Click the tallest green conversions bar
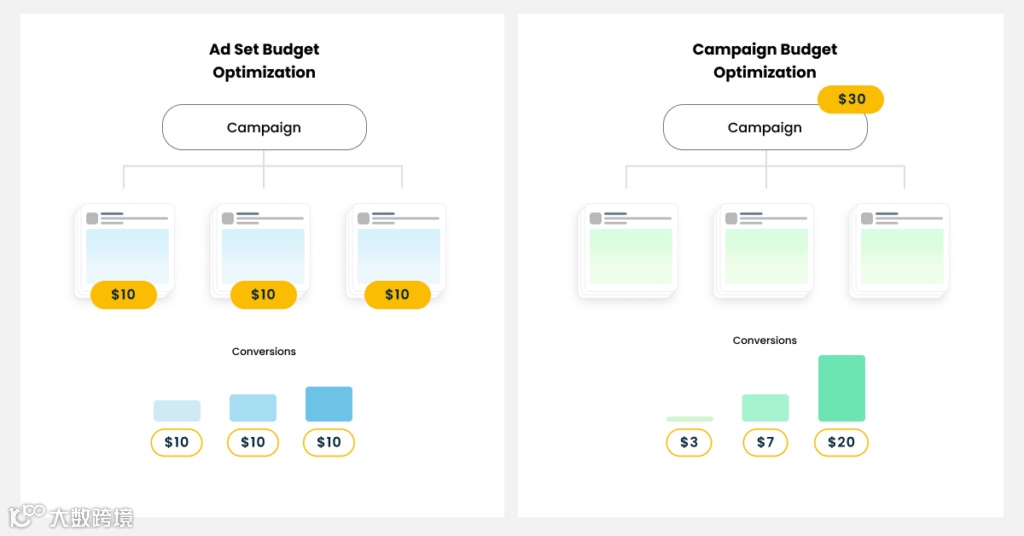 tap(841, 388)
